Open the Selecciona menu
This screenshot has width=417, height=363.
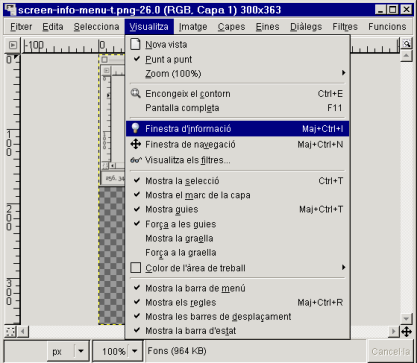pyautogui.click(x=96, y=27)
